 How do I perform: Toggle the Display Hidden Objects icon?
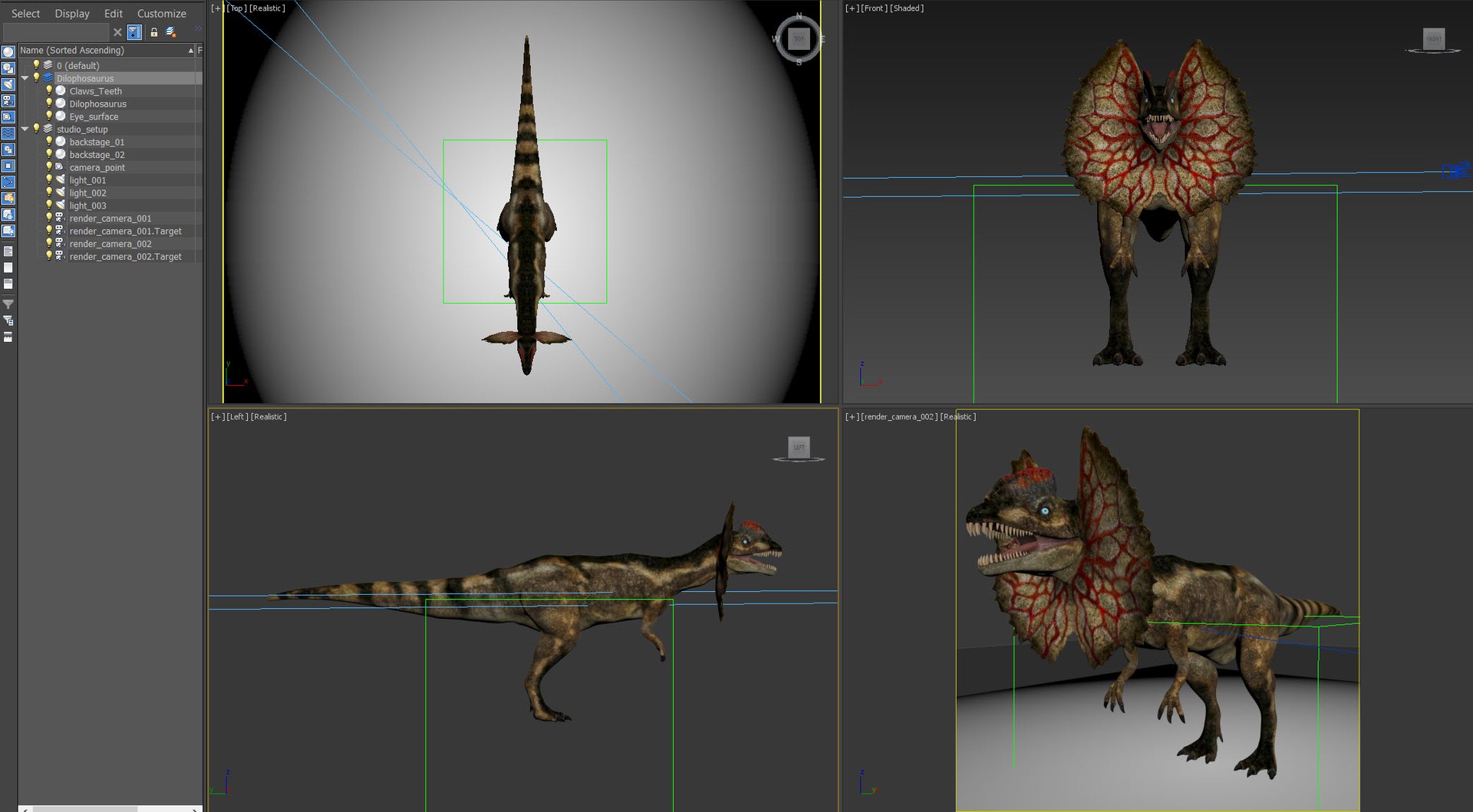pos(8,231)
